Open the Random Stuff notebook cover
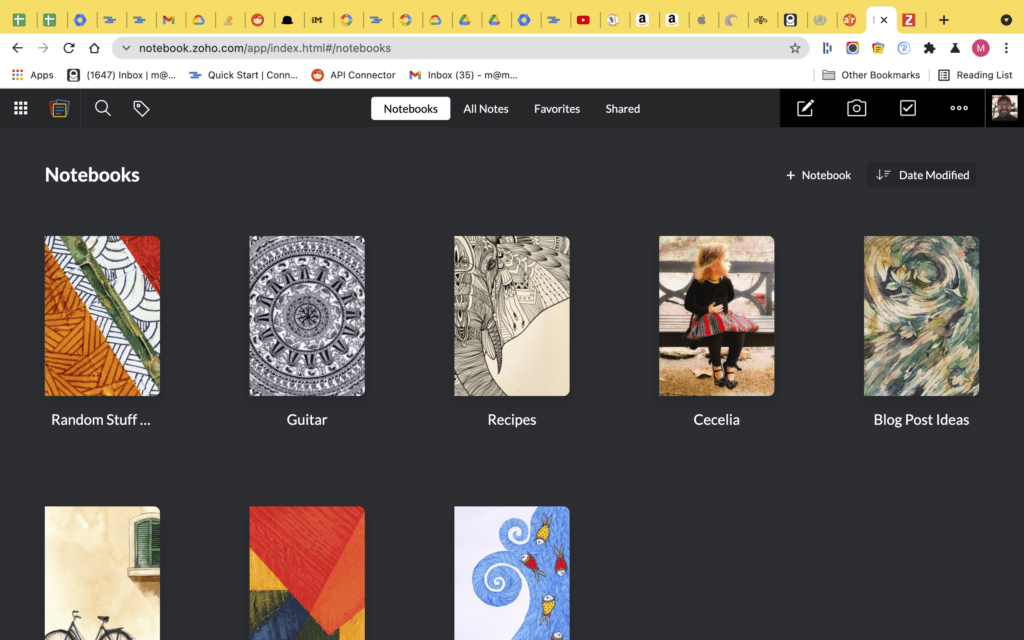Image resolution: width=1024 pixels, height=640 pixels. 102,316
